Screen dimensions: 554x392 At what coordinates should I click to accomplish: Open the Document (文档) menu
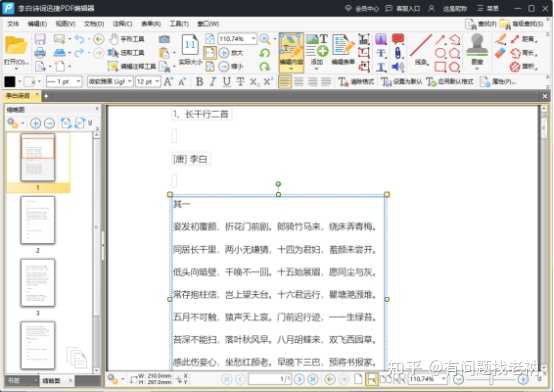click(x=94, y=24)
